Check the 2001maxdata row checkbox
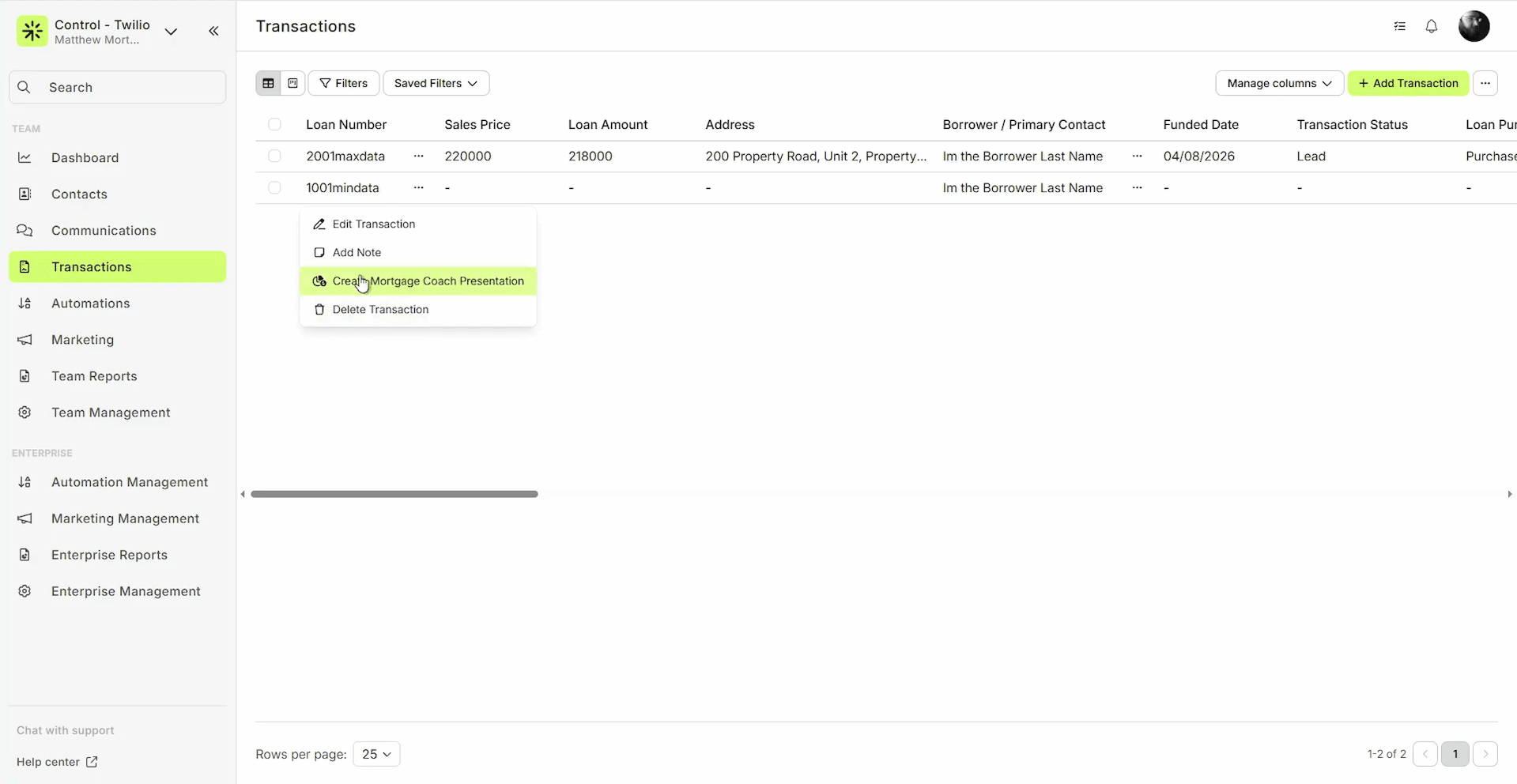 pos(274,156)
